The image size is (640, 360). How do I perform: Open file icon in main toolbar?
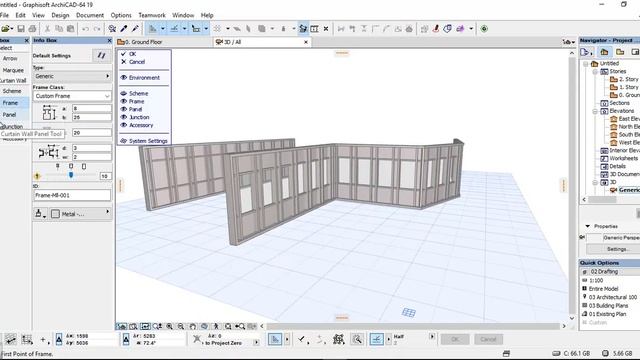(6, 29)
